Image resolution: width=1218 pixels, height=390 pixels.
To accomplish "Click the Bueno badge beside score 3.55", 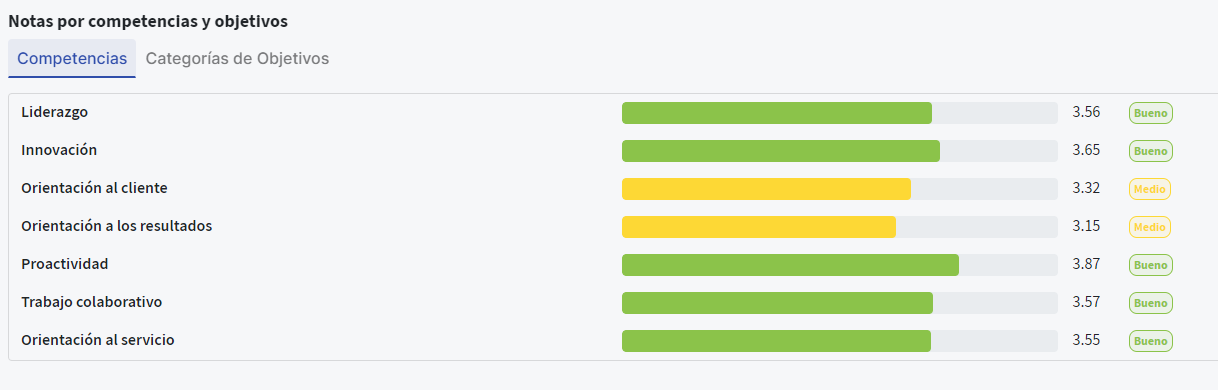I will [1151, 341].
